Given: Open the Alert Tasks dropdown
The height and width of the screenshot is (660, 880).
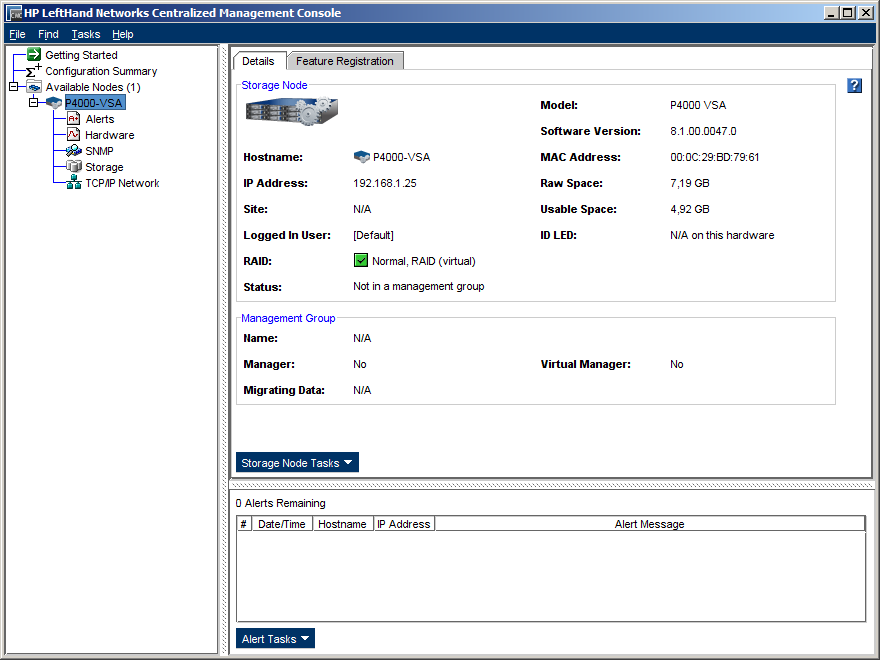Looking at the screenshot, I should [275, 639].
